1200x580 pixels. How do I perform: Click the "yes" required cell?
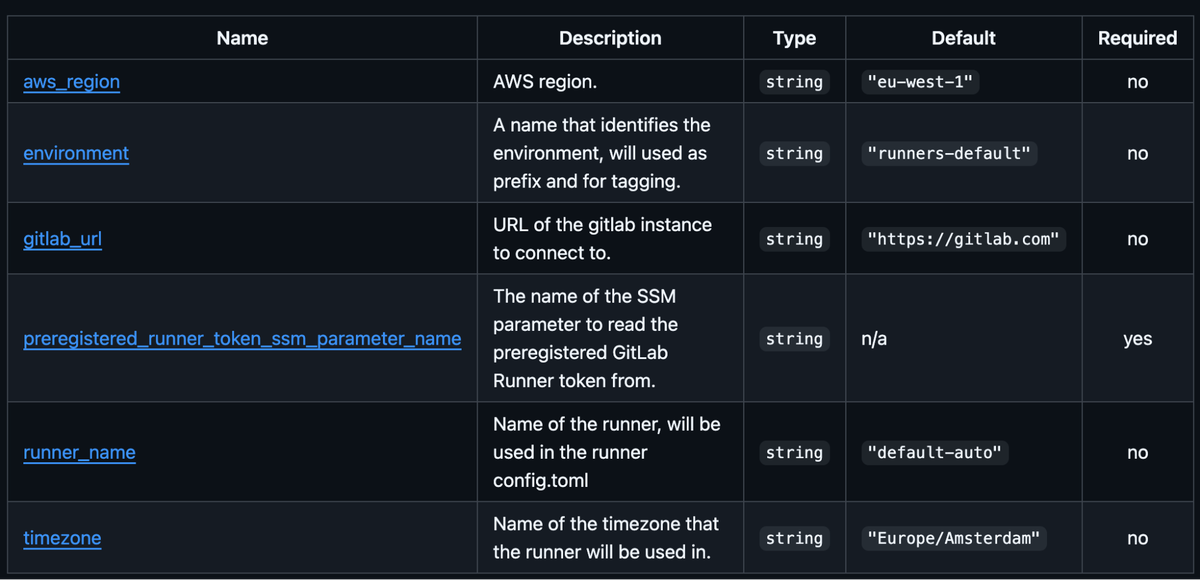[1137, 339]
